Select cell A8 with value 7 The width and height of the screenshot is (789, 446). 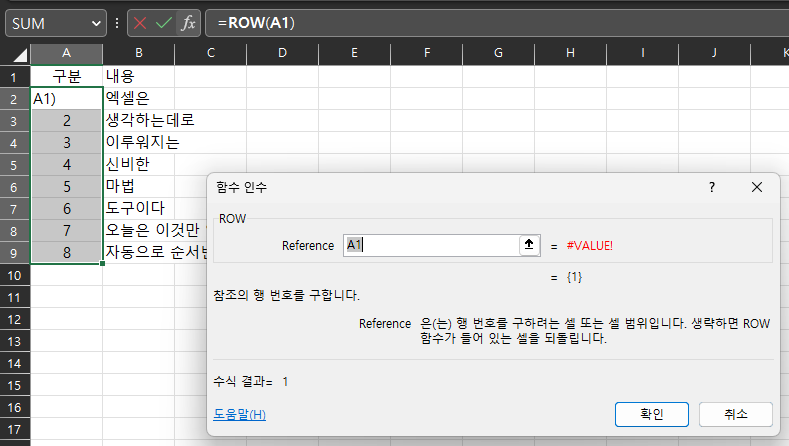pyautogui.click(x=66, y=231)
